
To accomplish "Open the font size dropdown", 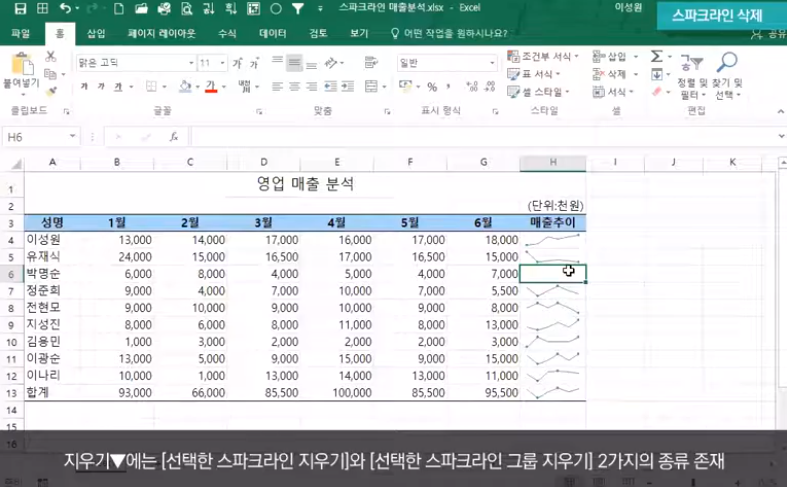I will (x=222, y=63).
